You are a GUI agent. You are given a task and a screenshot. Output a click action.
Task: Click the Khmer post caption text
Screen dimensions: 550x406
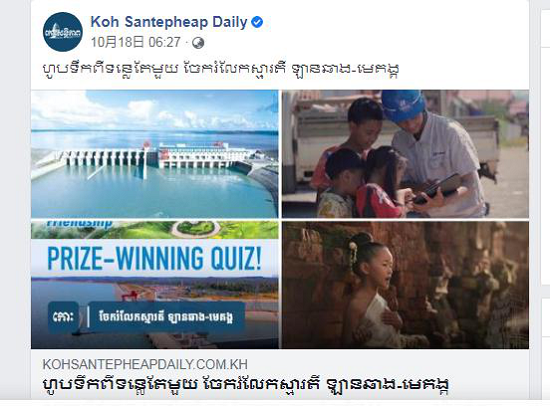220,68
